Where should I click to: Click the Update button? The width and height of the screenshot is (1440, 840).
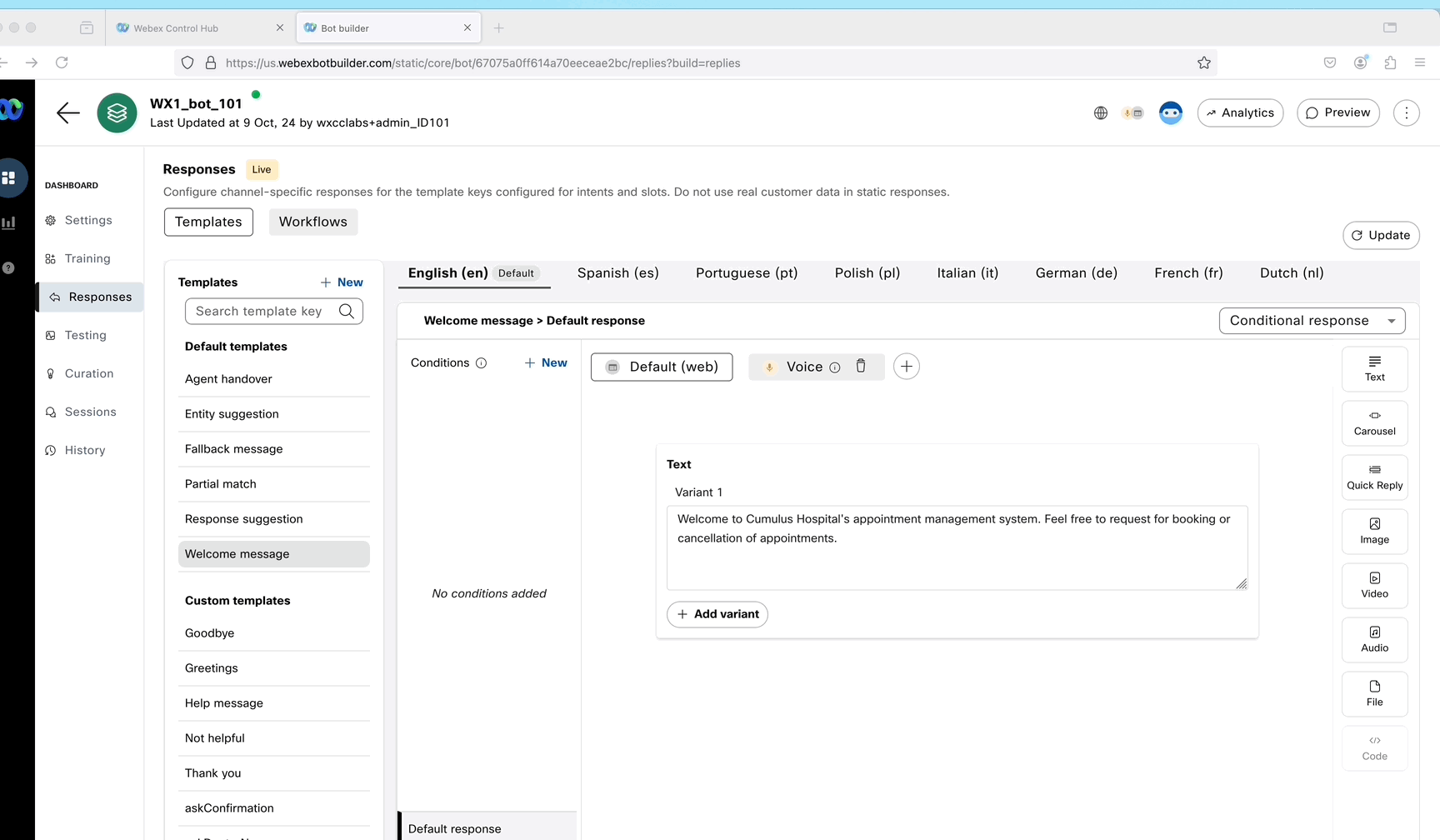(1380, 235)
